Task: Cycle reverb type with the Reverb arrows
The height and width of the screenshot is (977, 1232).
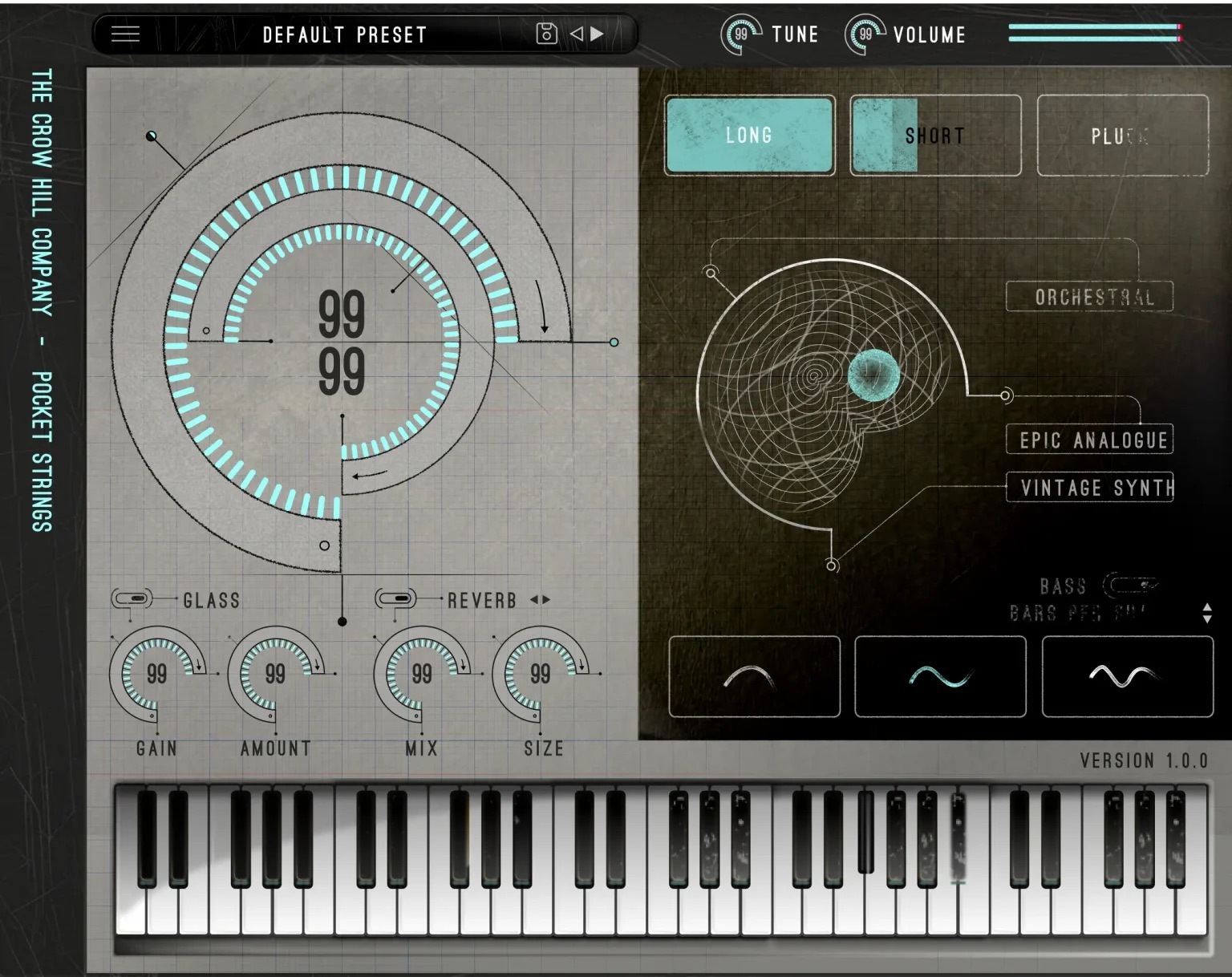Action: (x=540, y=599)
